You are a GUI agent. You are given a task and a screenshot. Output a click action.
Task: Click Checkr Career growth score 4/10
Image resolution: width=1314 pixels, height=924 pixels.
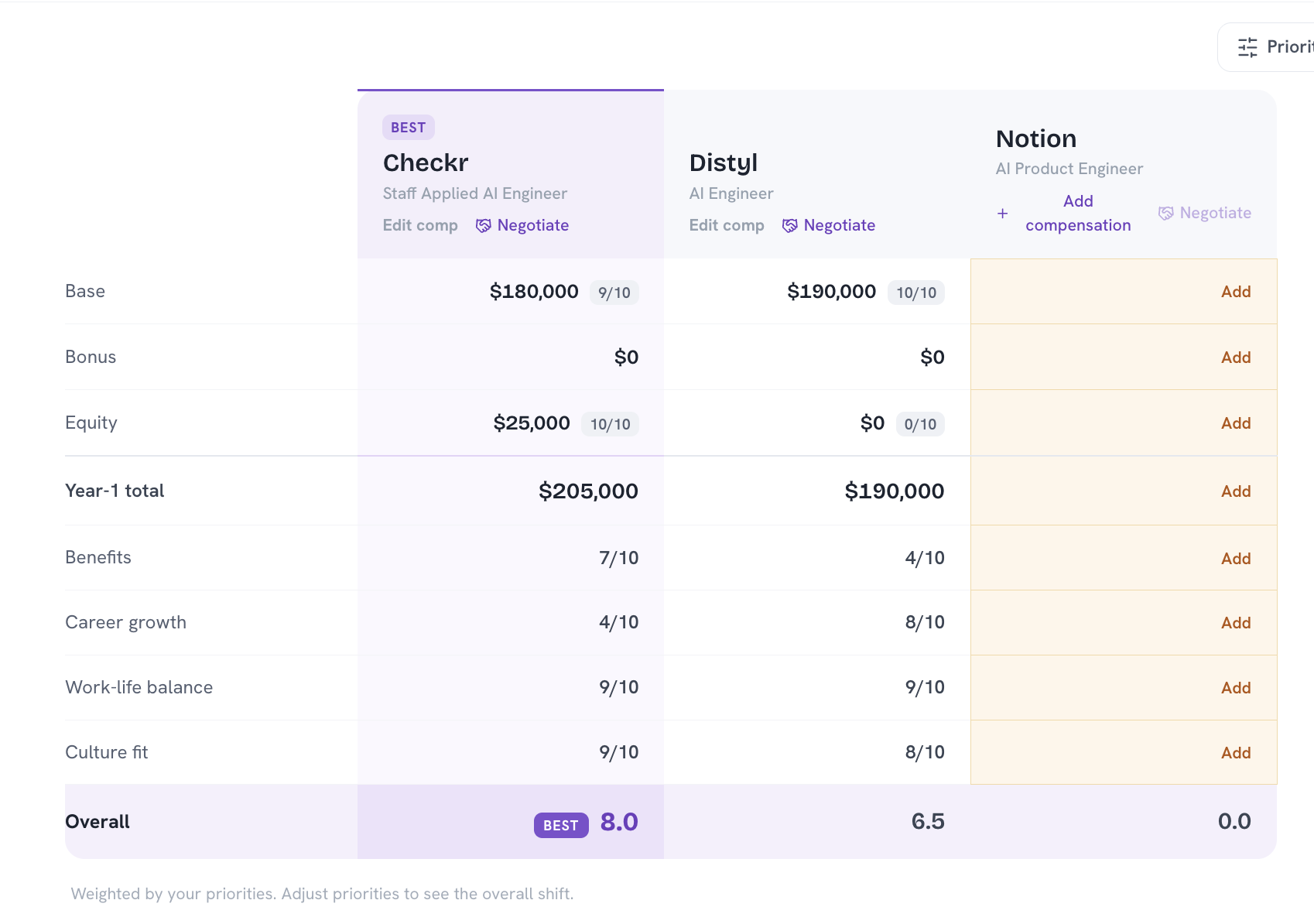[619, 622]
